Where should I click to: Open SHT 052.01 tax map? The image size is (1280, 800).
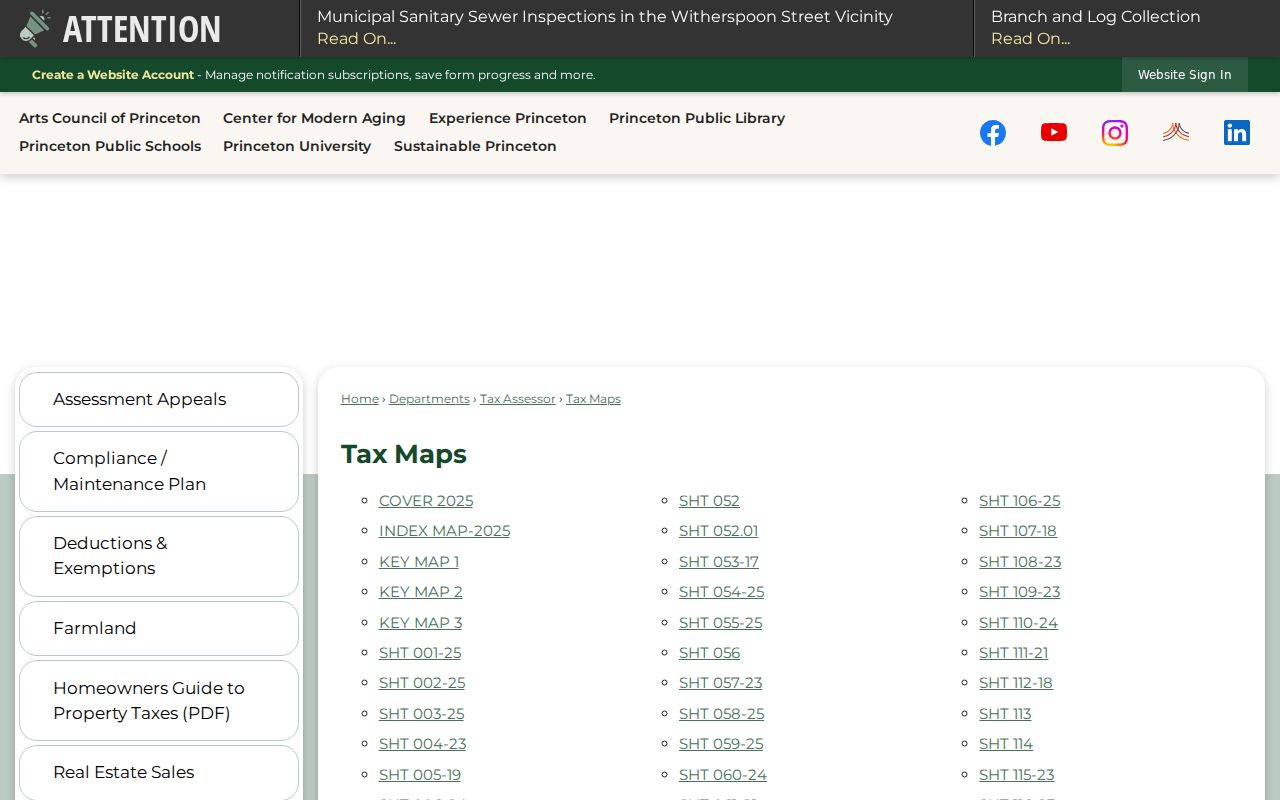click(718, 531)
